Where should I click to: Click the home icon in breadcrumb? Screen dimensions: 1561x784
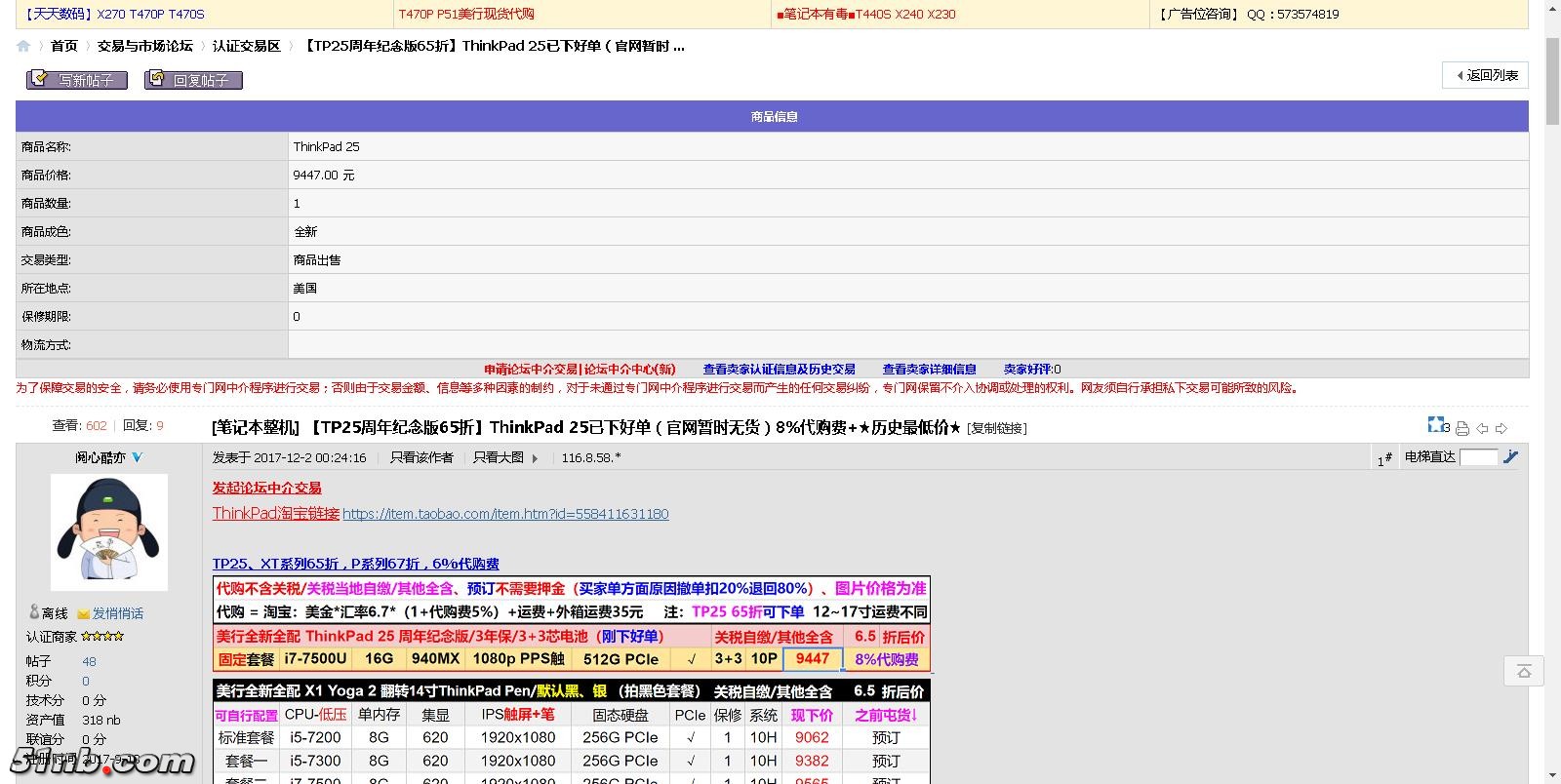pyautogui.click(x=23, y=46)
